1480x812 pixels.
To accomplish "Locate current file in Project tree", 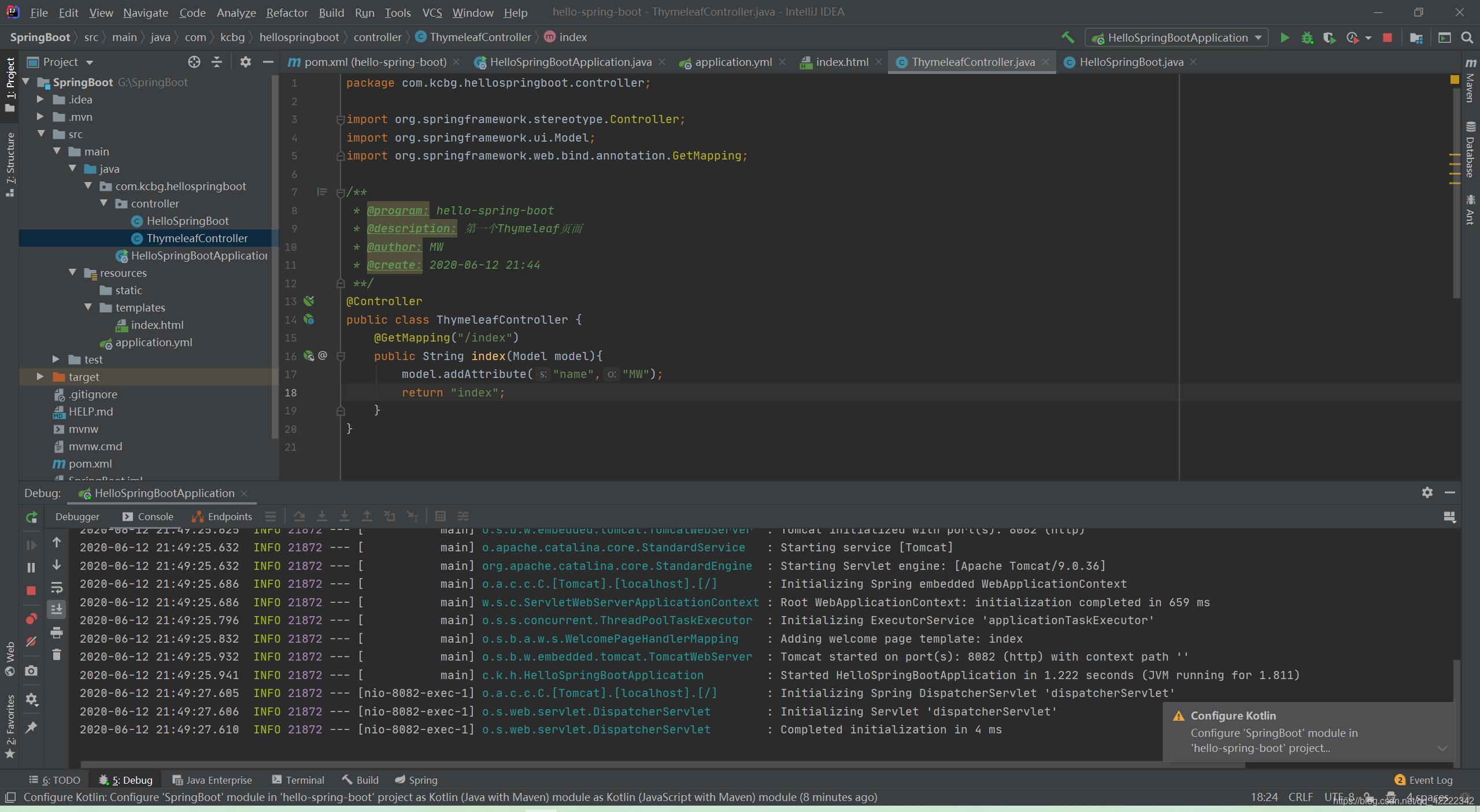I will pos(194,62).
